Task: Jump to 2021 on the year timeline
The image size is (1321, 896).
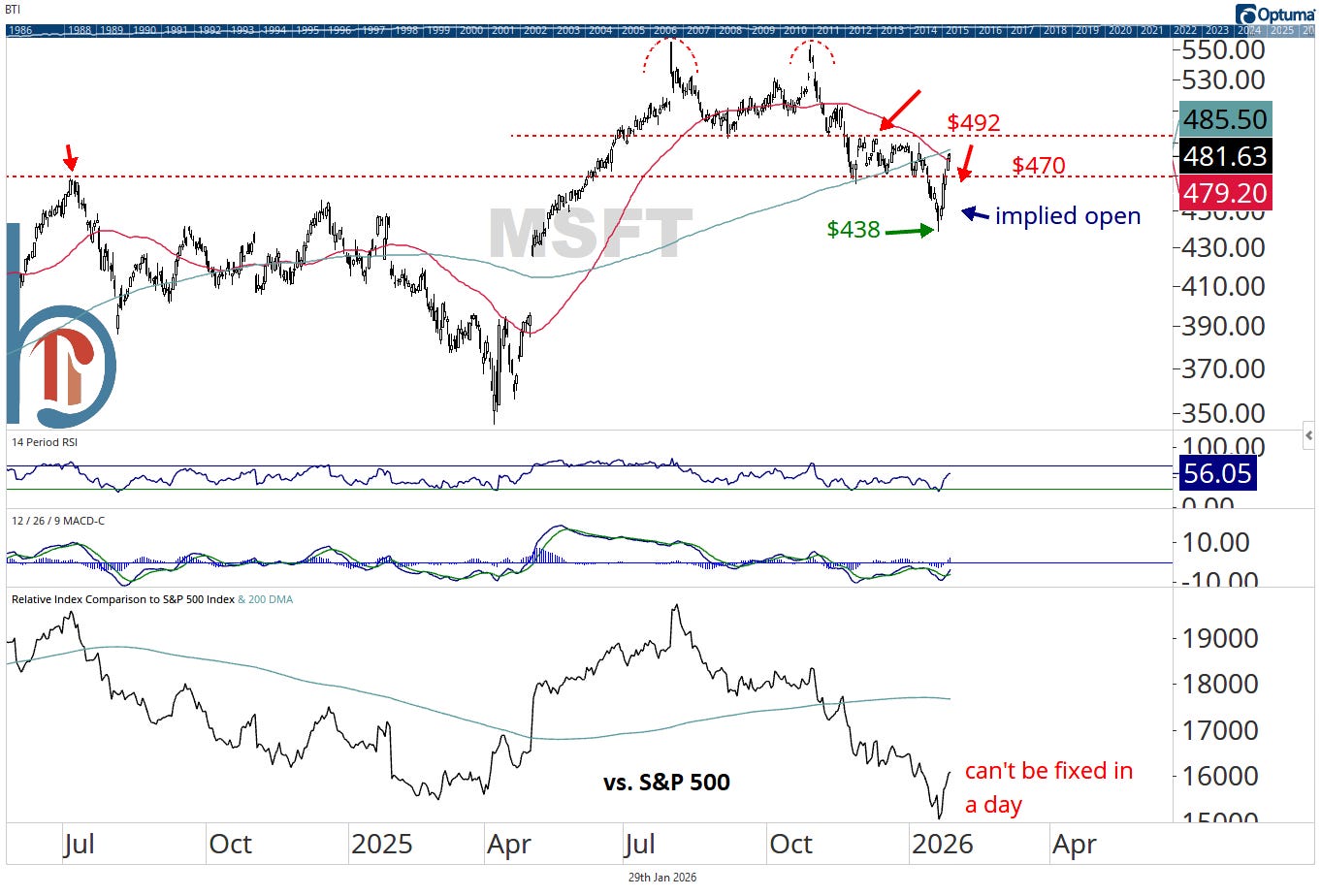Action: coord(1151,30)
